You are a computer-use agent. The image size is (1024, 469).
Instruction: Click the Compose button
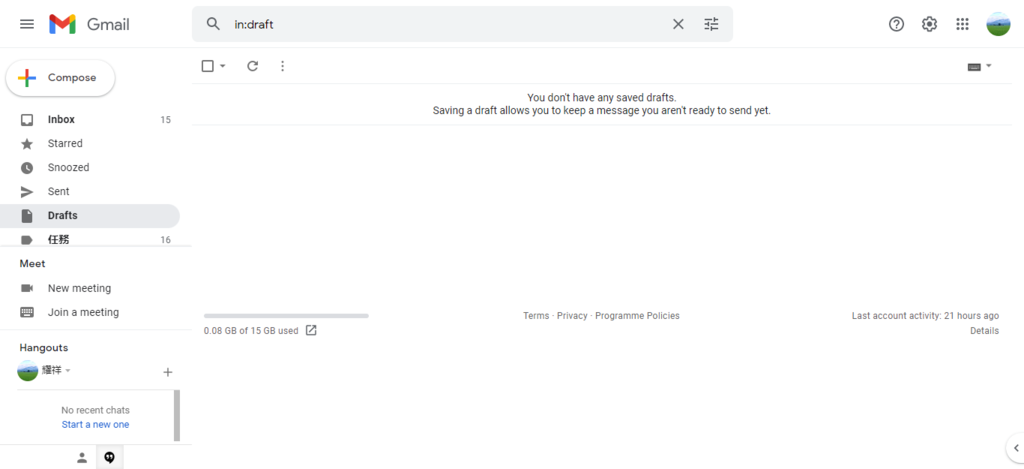click(60, 78)
